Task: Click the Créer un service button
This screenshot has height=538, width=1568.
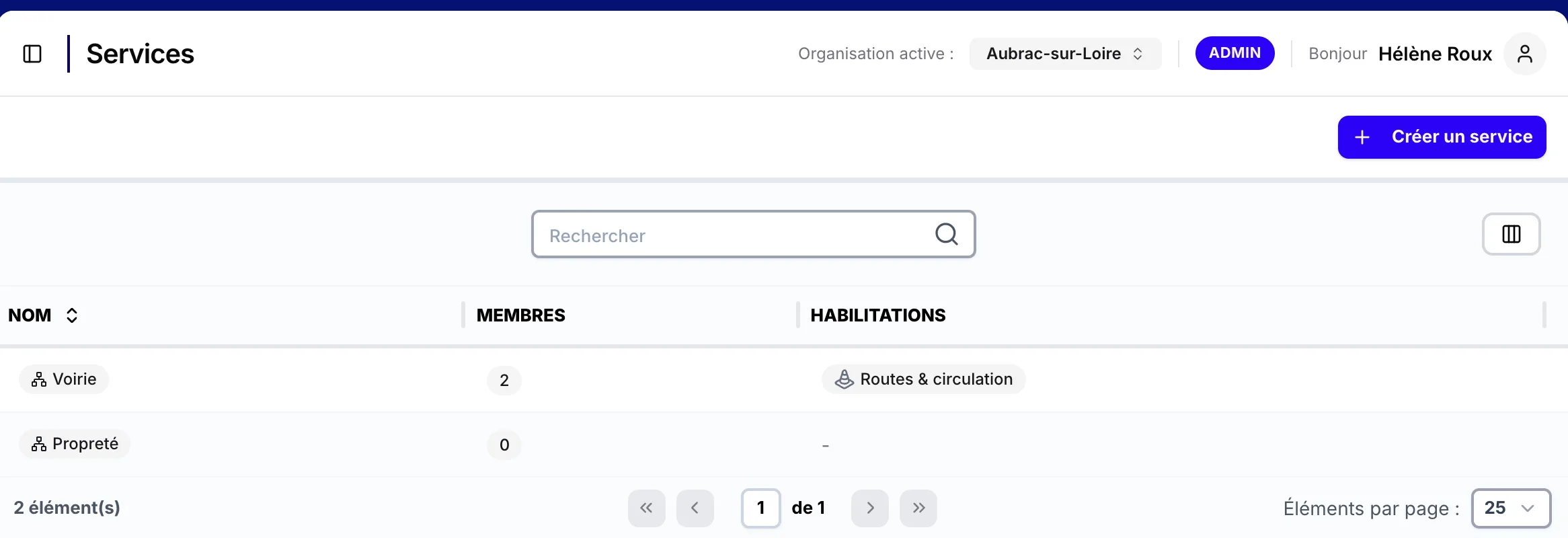Action: point(1442,137)
